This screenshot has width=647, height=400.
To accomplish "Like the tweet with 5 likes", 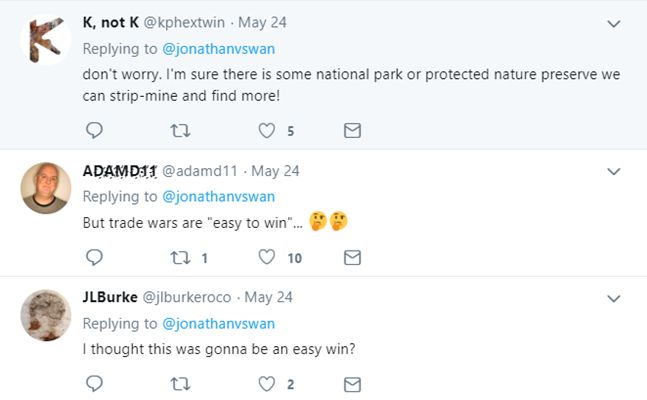I will pyautogui.click(x=267, y=130).
